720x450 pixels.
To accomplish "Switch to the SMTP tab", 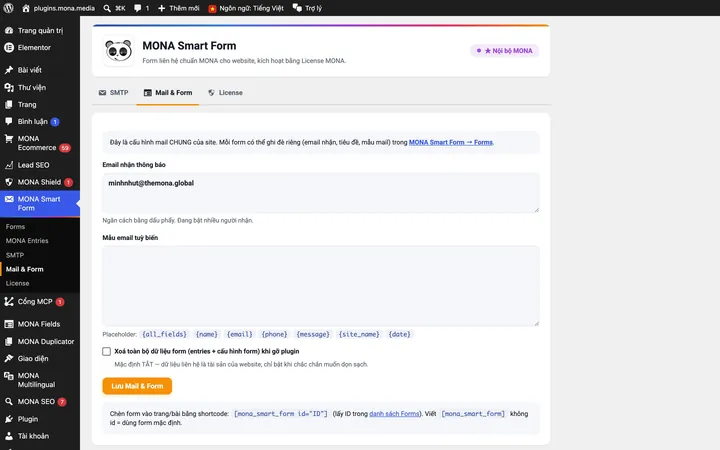I will pos(113,93).
